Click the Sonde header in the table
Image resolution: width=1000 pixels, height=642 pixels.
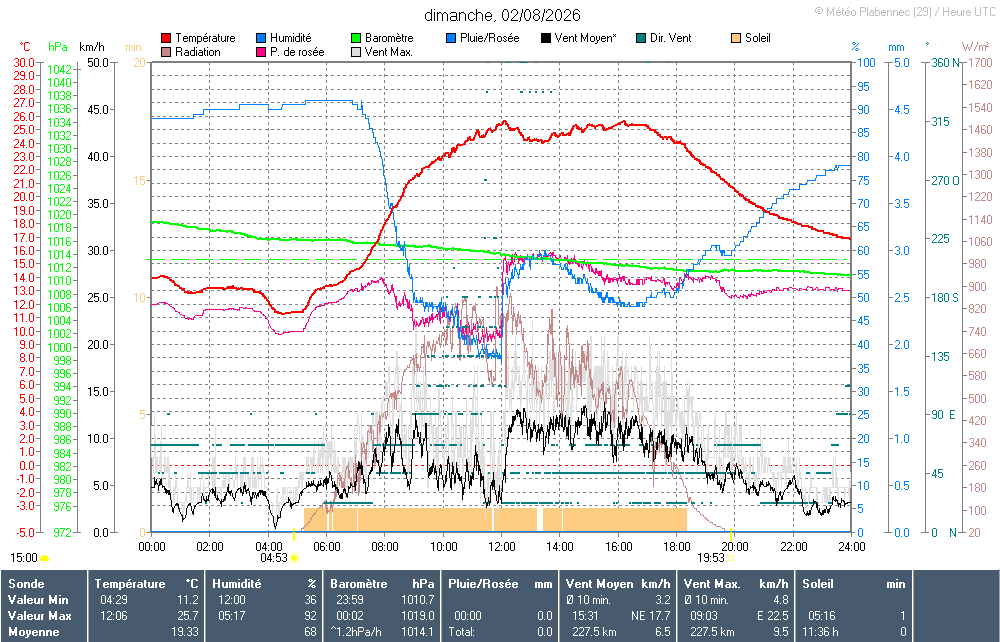pos(26,584)
